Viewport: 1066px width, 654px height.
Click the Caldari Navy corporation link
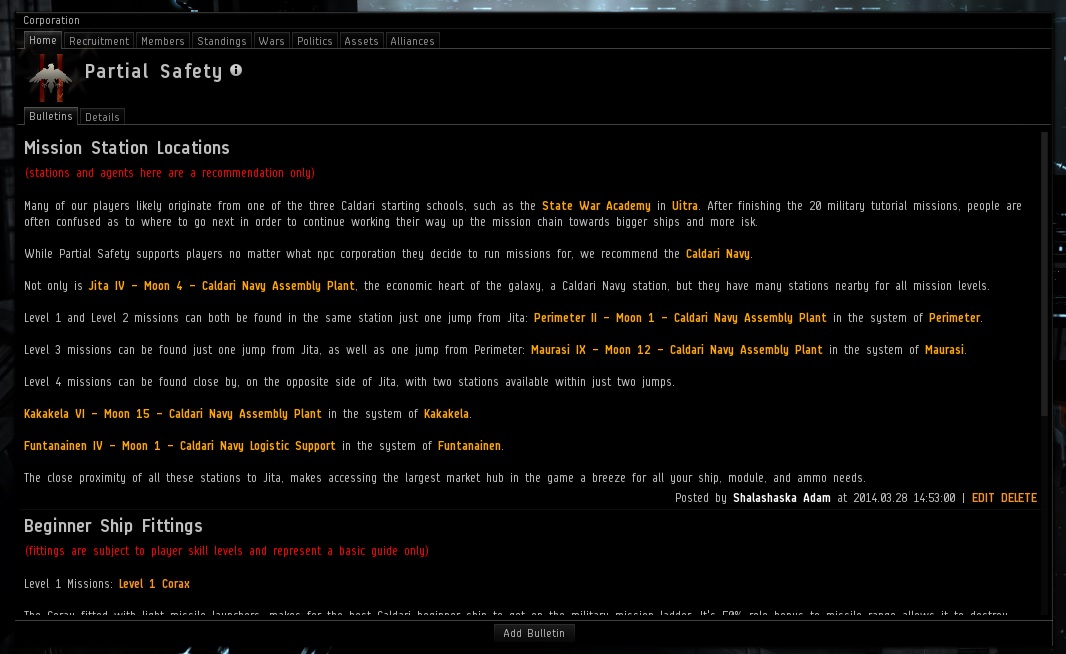(x=718, y=254)
